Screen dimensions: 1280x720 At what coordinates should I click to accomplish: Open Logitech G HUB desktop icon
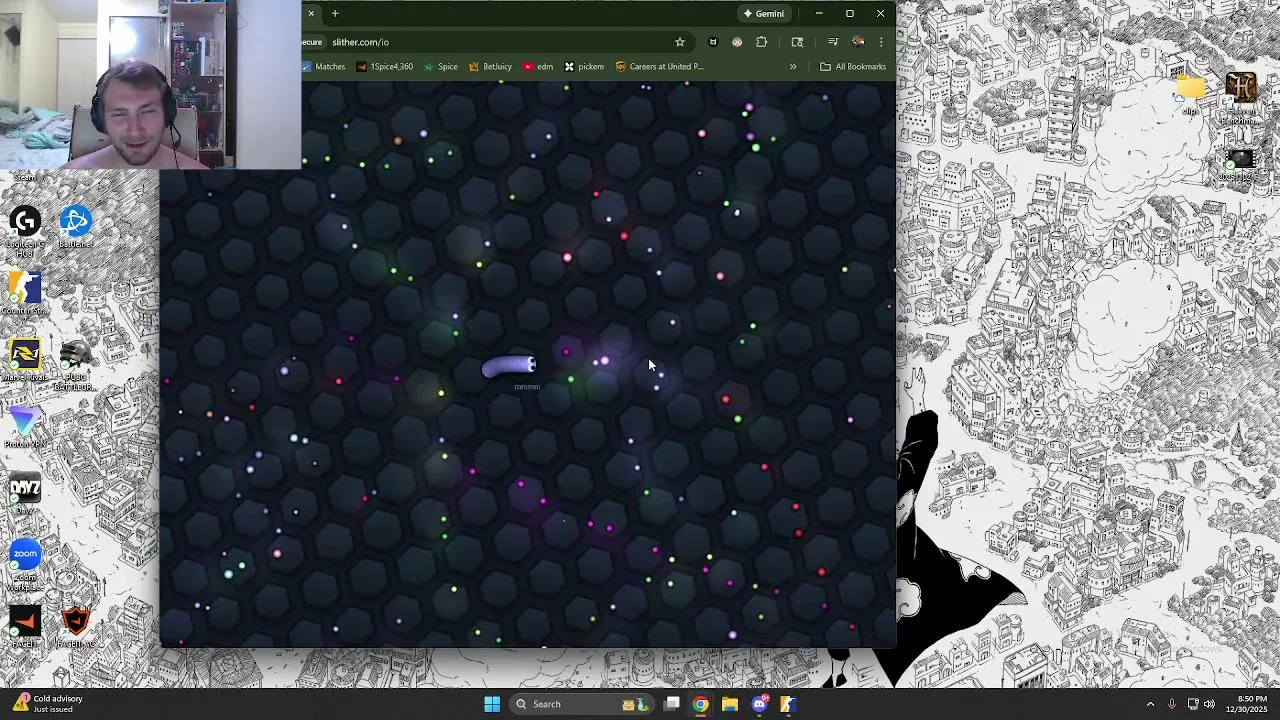[x=25, y=227]
